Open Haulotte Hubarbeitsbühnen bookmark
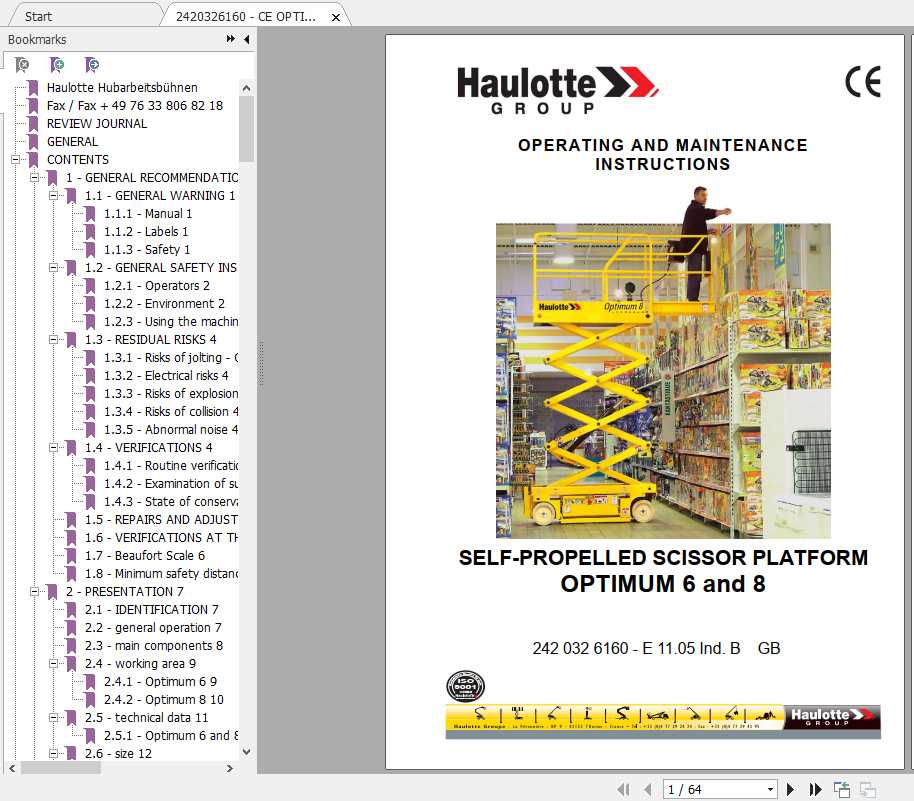 [122, 87]
